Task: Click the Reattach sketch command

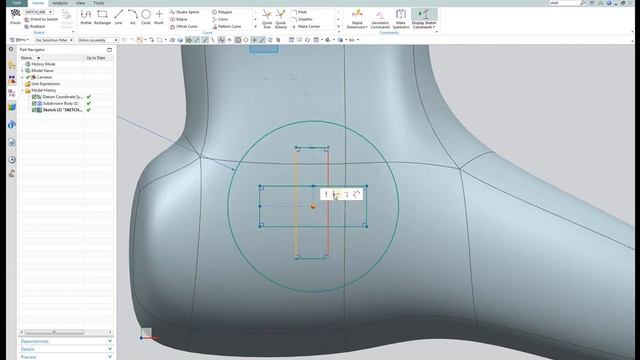Action: [x=35, y=27]
